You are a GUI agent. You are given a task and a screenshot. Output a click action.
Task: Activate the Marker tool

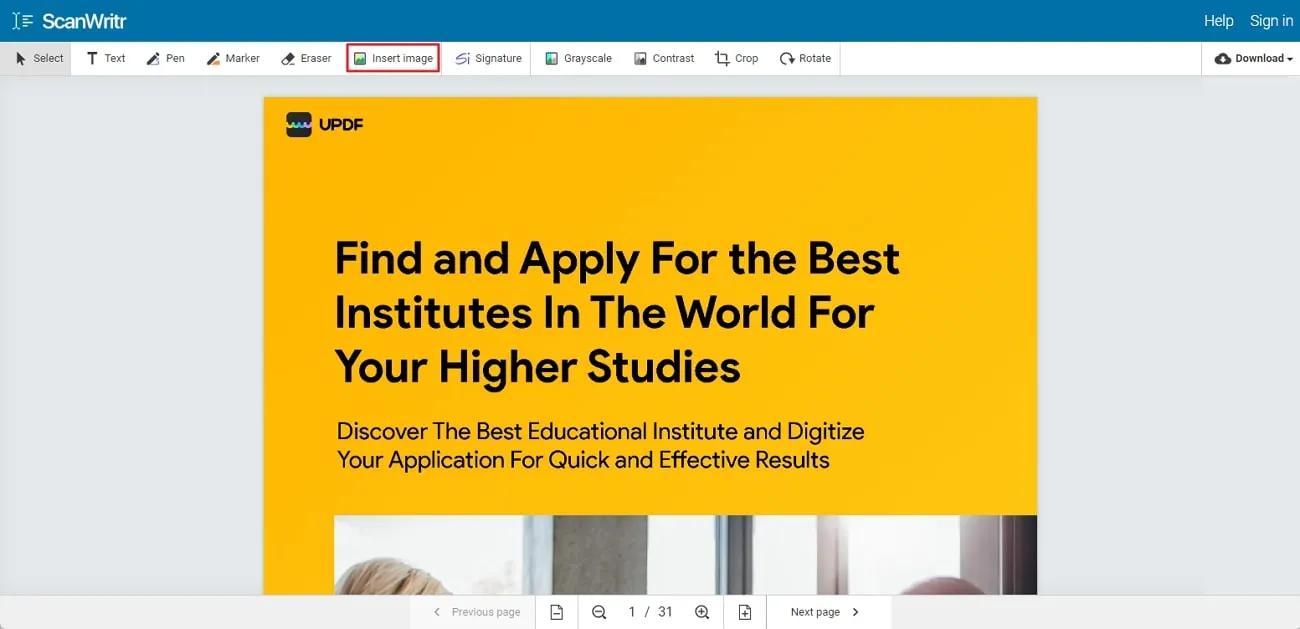233,58
